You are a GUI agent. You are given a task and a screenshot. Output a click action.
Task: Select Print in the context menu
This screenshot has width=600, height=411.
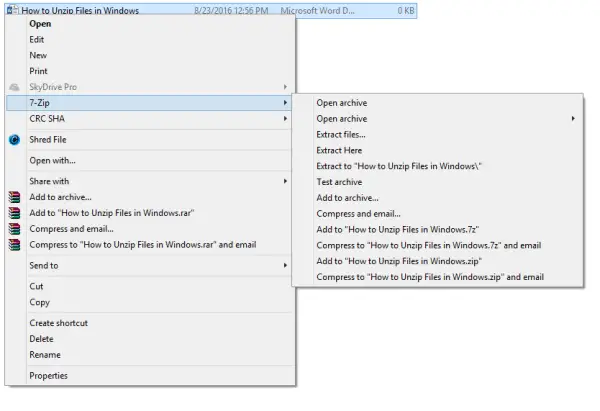pyautogui.click(x=150, y=71)
